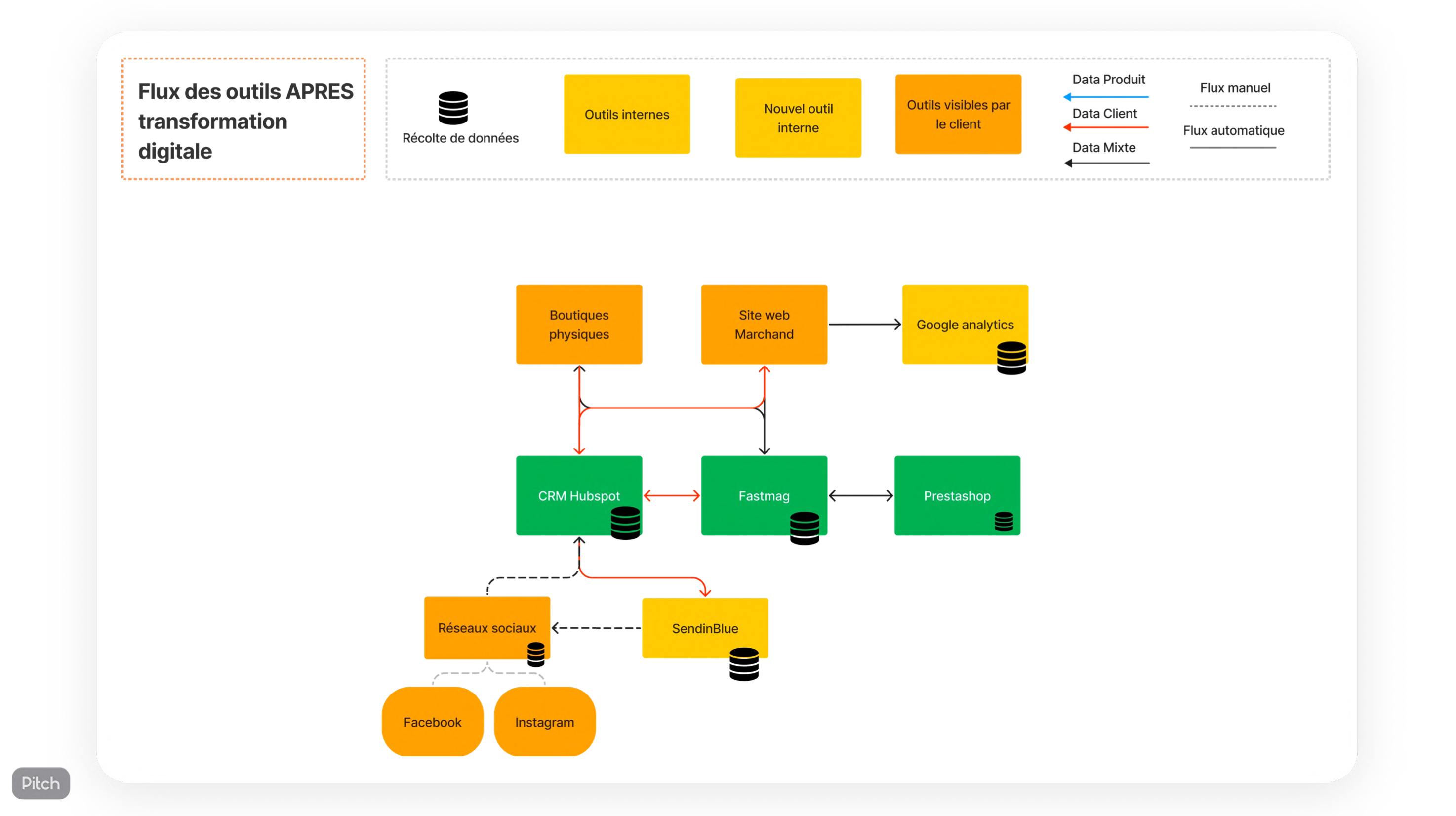Click the arrow from Site web to Google analytics
The image size is (1456, 816).
click(864, 325)
